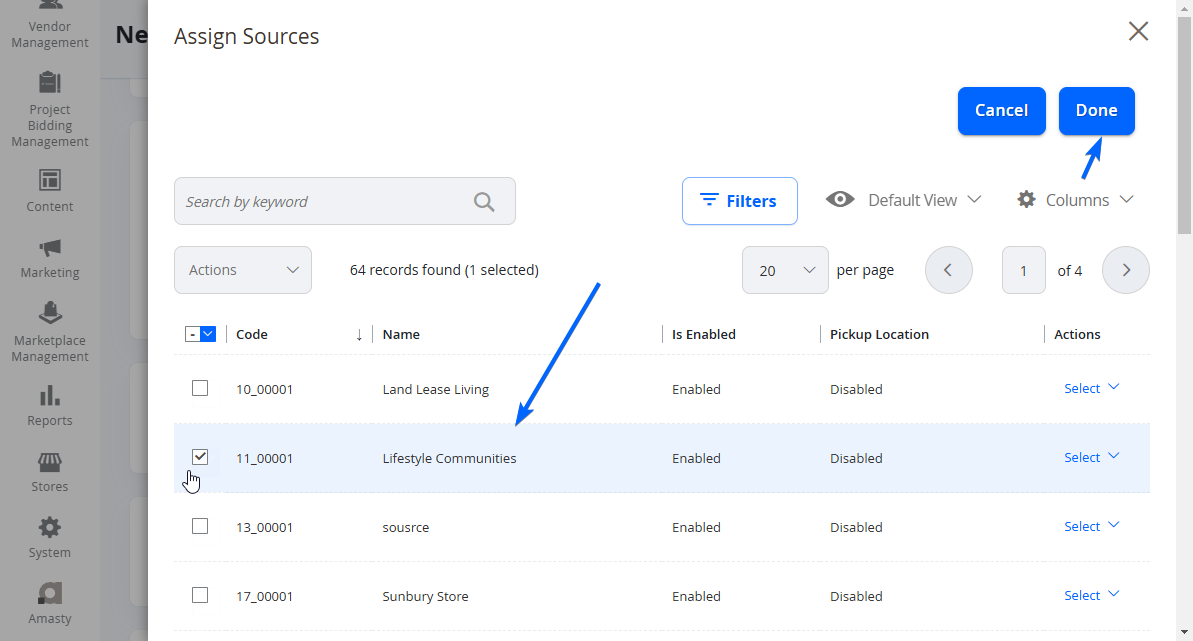This screenshot has width=1193, height=641.
Task: Open the Project Bidding Management sidebar icon
Action: [49, 82]
